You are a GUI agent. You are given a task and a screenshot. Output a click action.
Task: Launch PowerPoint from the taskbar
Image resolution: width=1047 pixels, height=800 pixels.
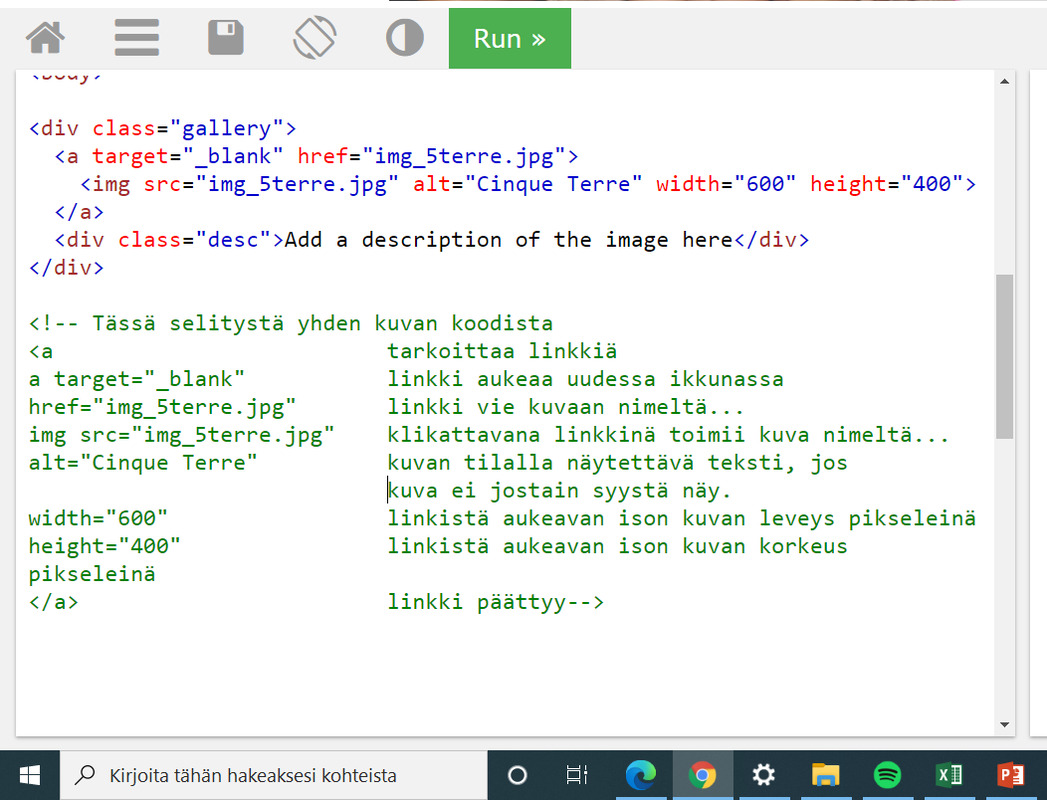(1010, 775)
